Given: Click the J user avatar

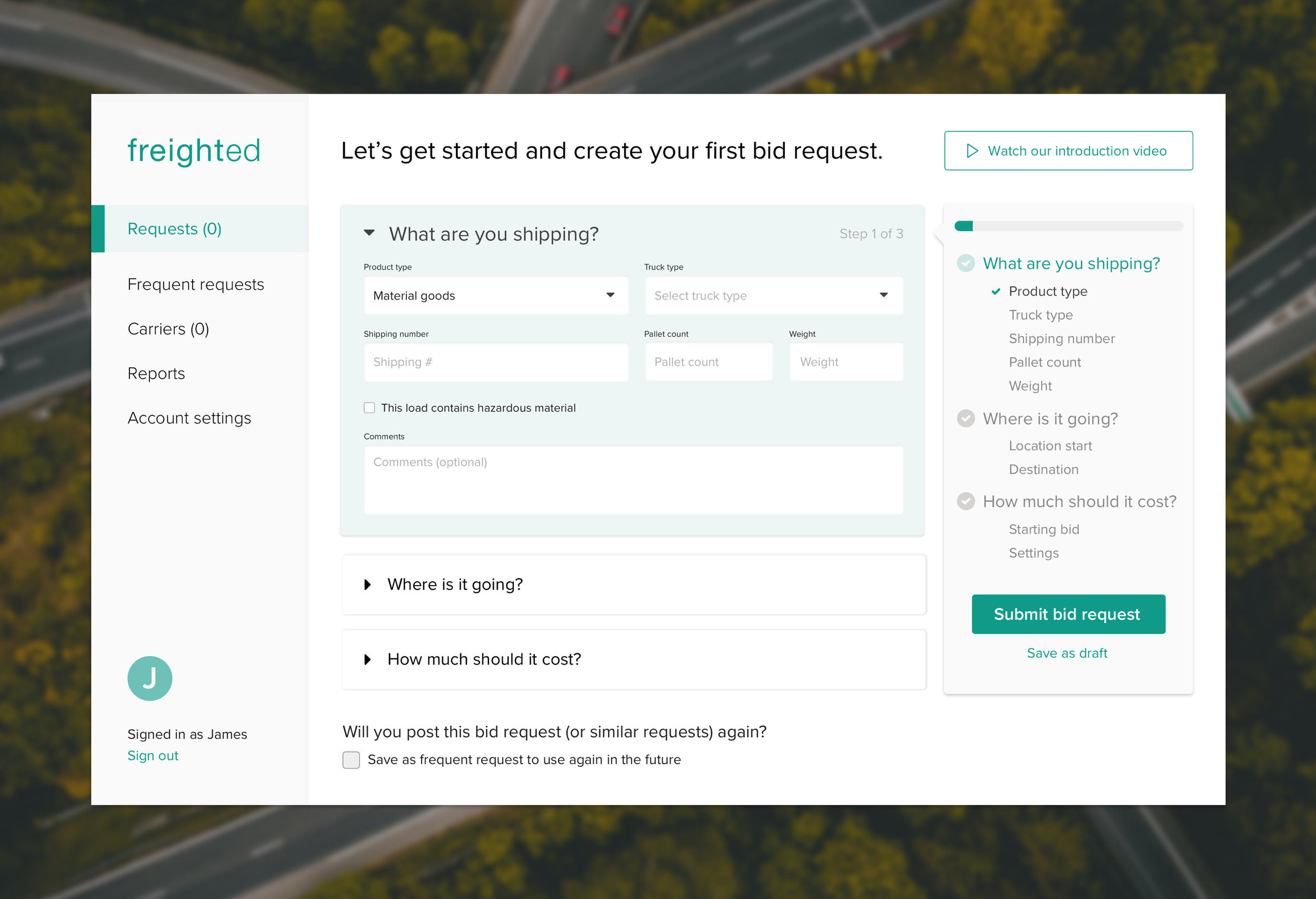Looking at the screenshot, I should coord(150,678).
